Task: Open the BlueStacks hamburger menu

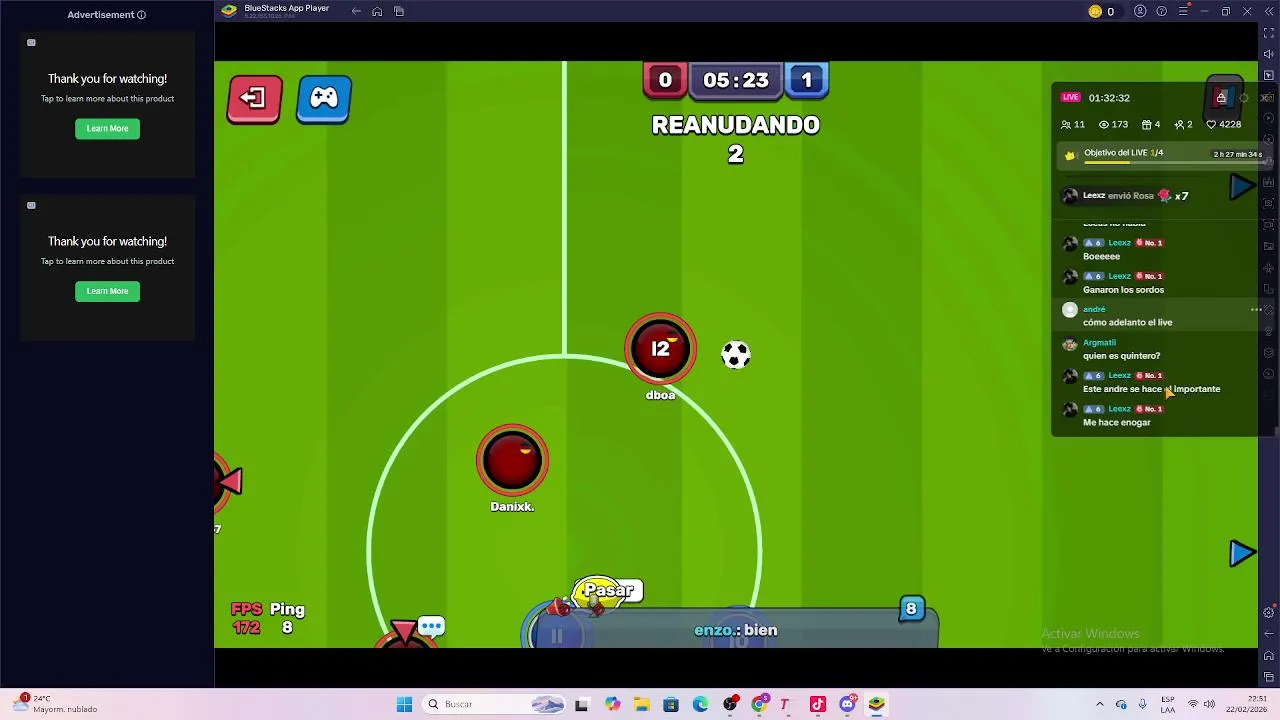Action: (x=1183, y=11)
